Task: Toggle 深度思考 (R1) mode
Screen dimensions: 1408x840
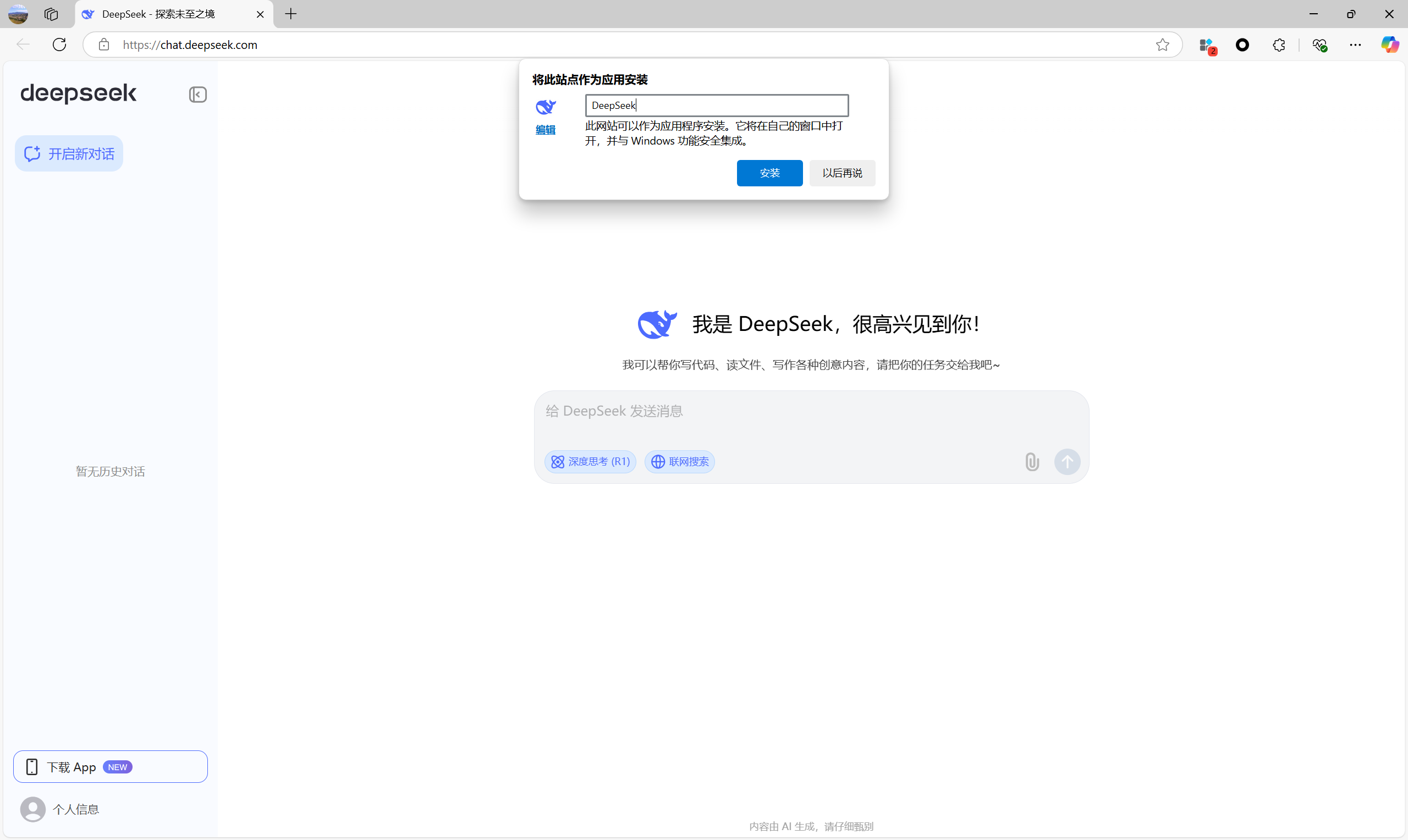Action: 591,461
